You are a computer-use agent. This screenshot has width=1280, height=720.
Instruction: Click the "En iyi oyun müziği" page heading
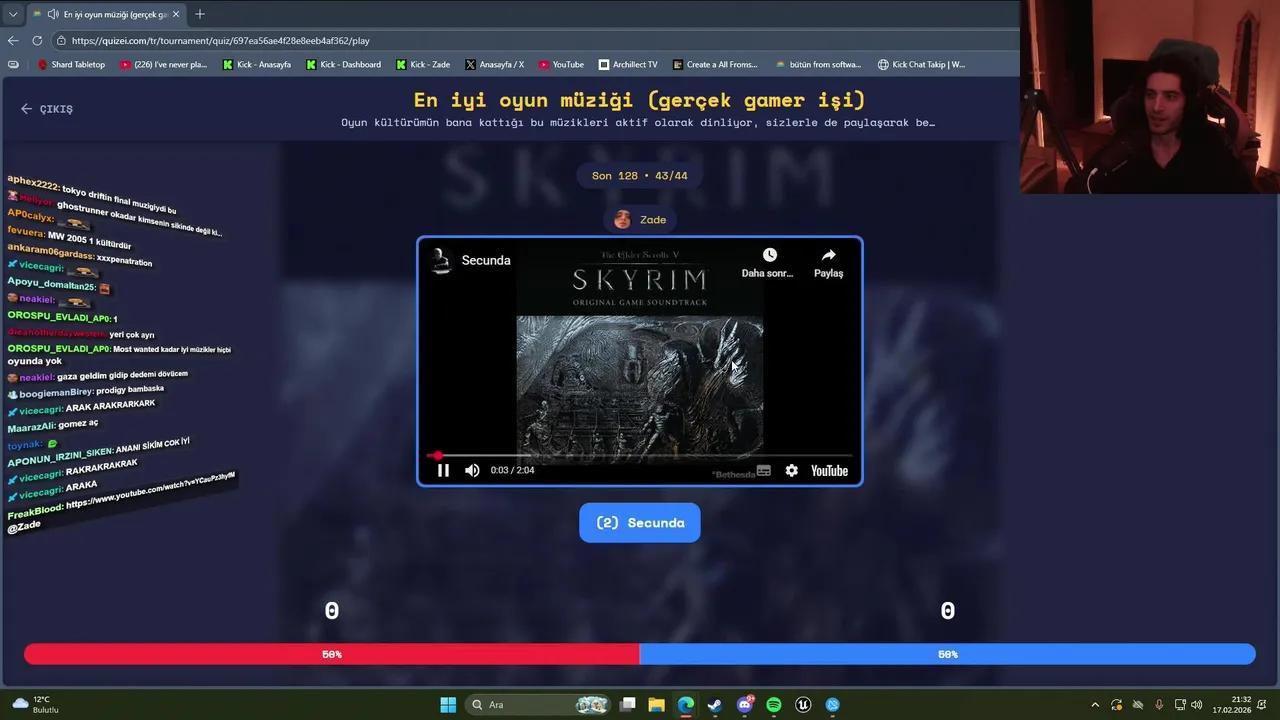(x=640, y=100)
